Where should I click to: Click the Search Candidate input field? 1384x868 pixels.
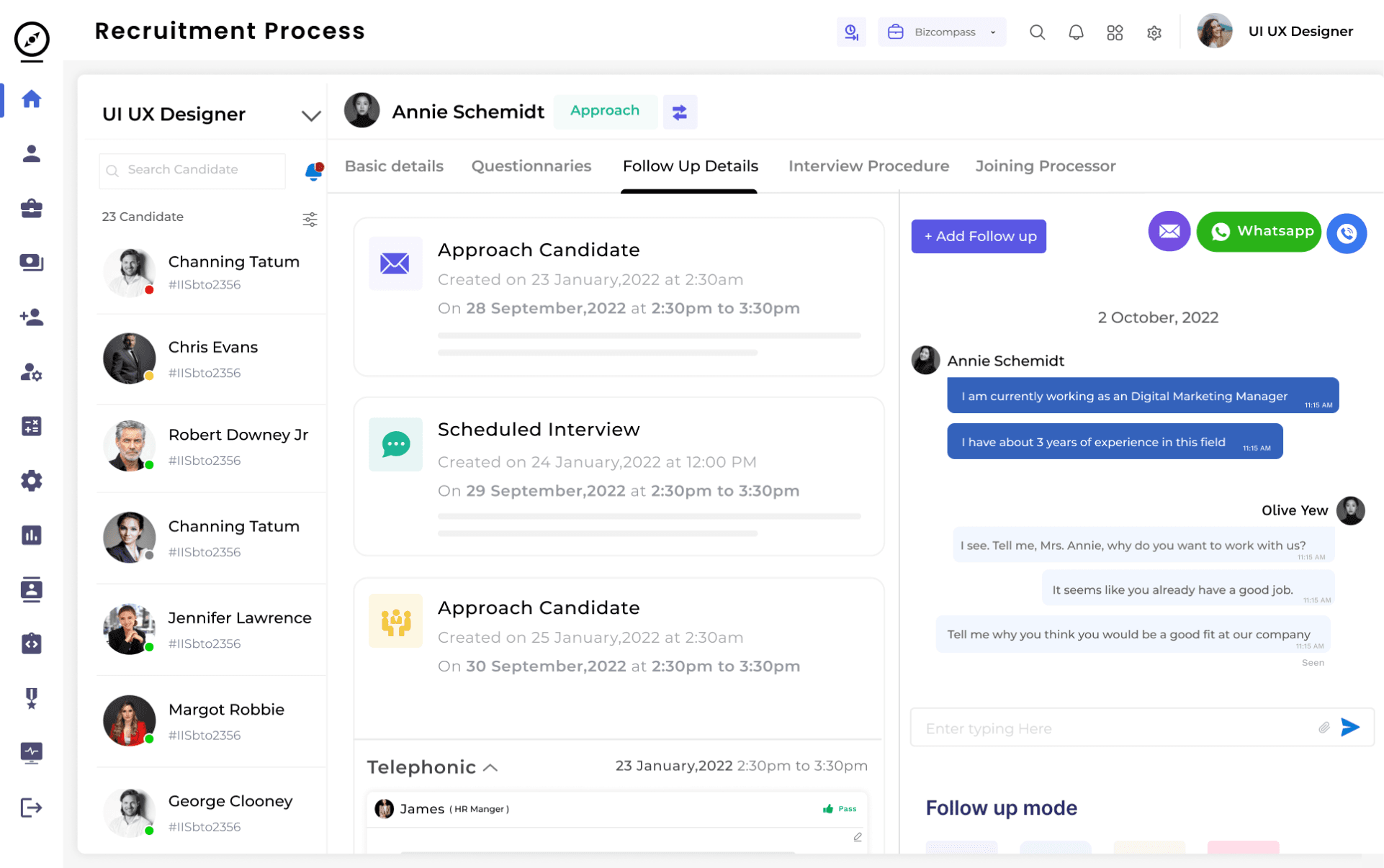coord(192,171)
